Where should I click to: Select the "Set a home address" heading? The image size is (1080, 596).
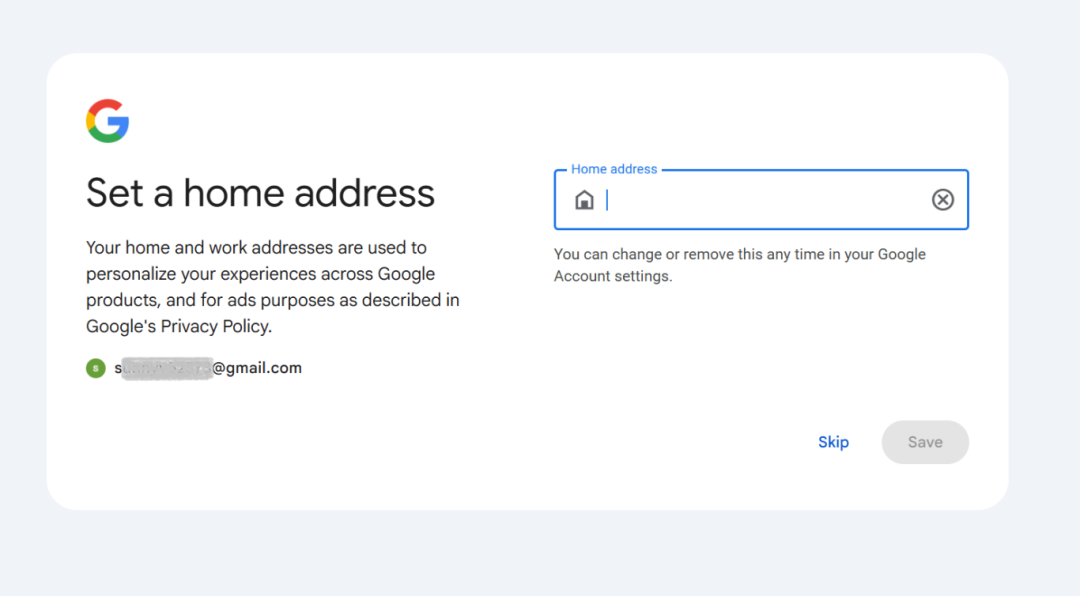coord(260,193)
